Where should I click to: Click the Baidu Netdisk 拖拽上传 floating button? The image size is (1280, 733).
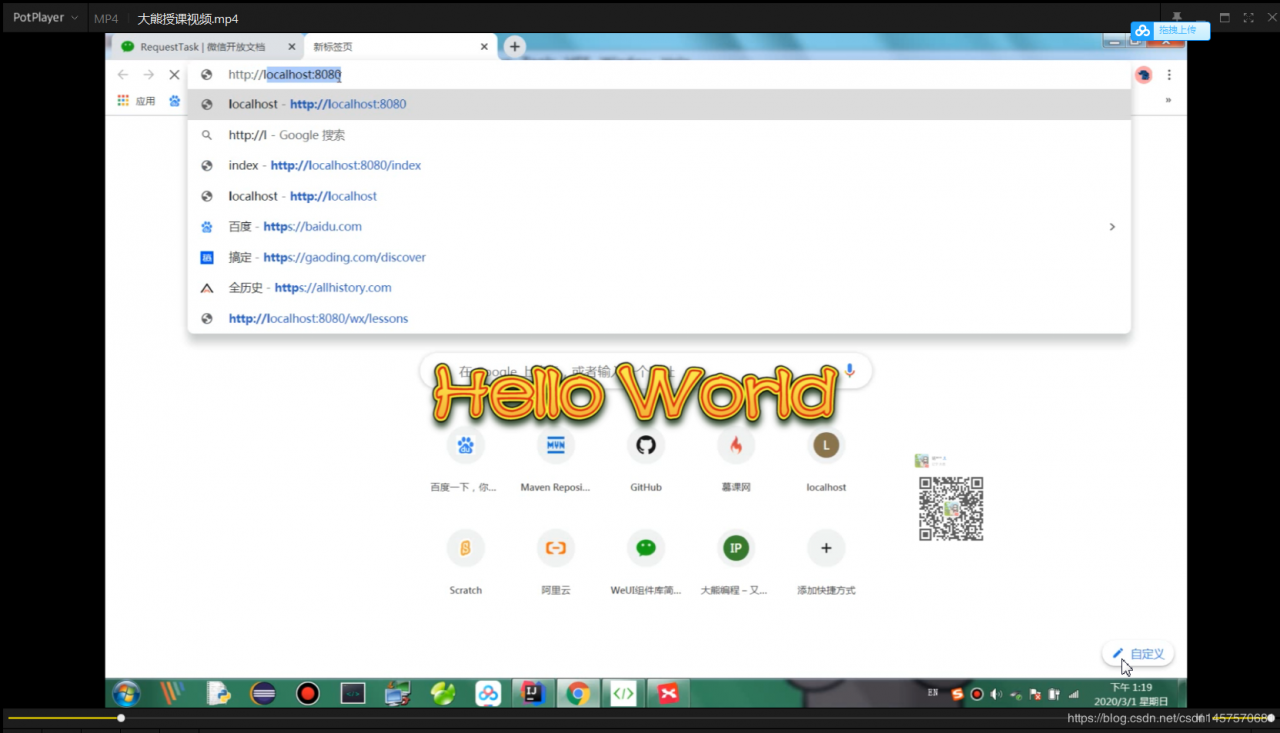1170,31
